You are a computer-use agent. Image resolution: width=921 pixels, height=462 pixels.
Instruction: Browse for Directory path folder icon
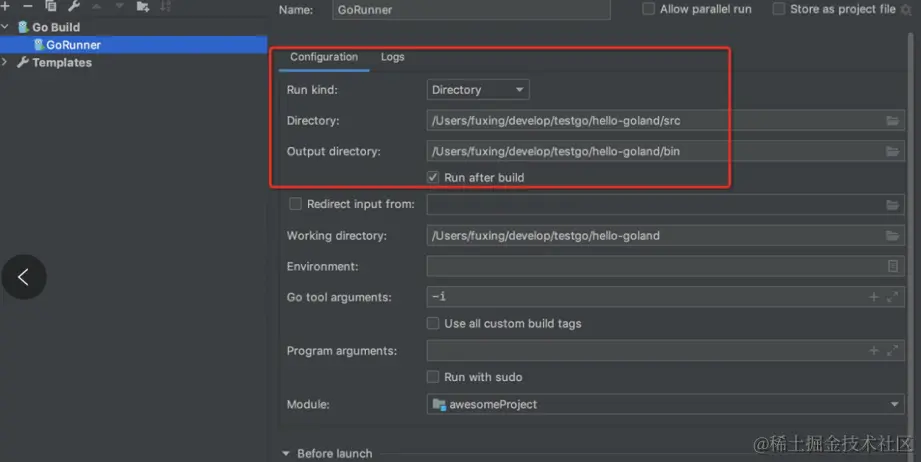892,120
